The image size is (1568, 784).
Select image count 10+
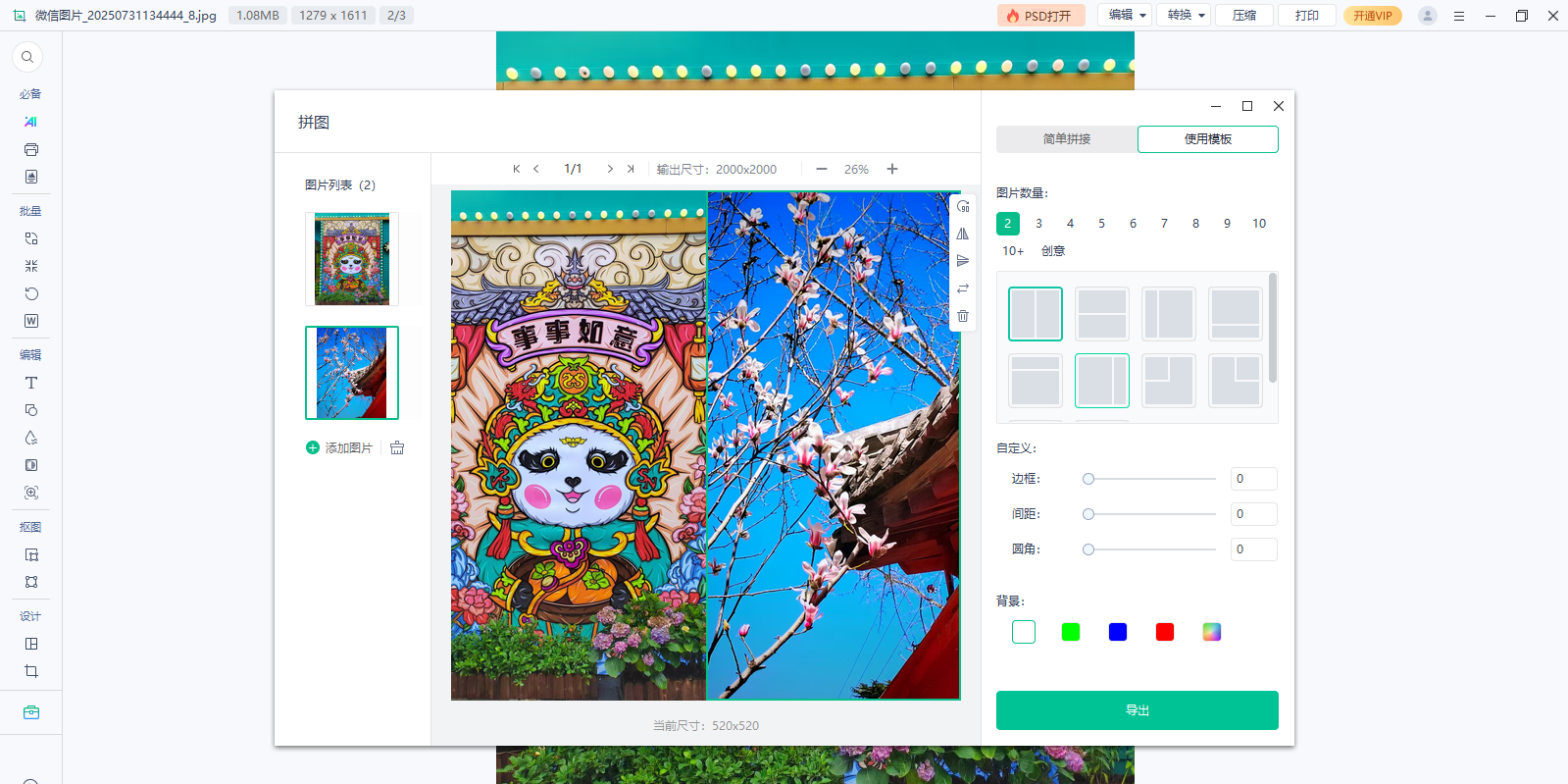1013,251
